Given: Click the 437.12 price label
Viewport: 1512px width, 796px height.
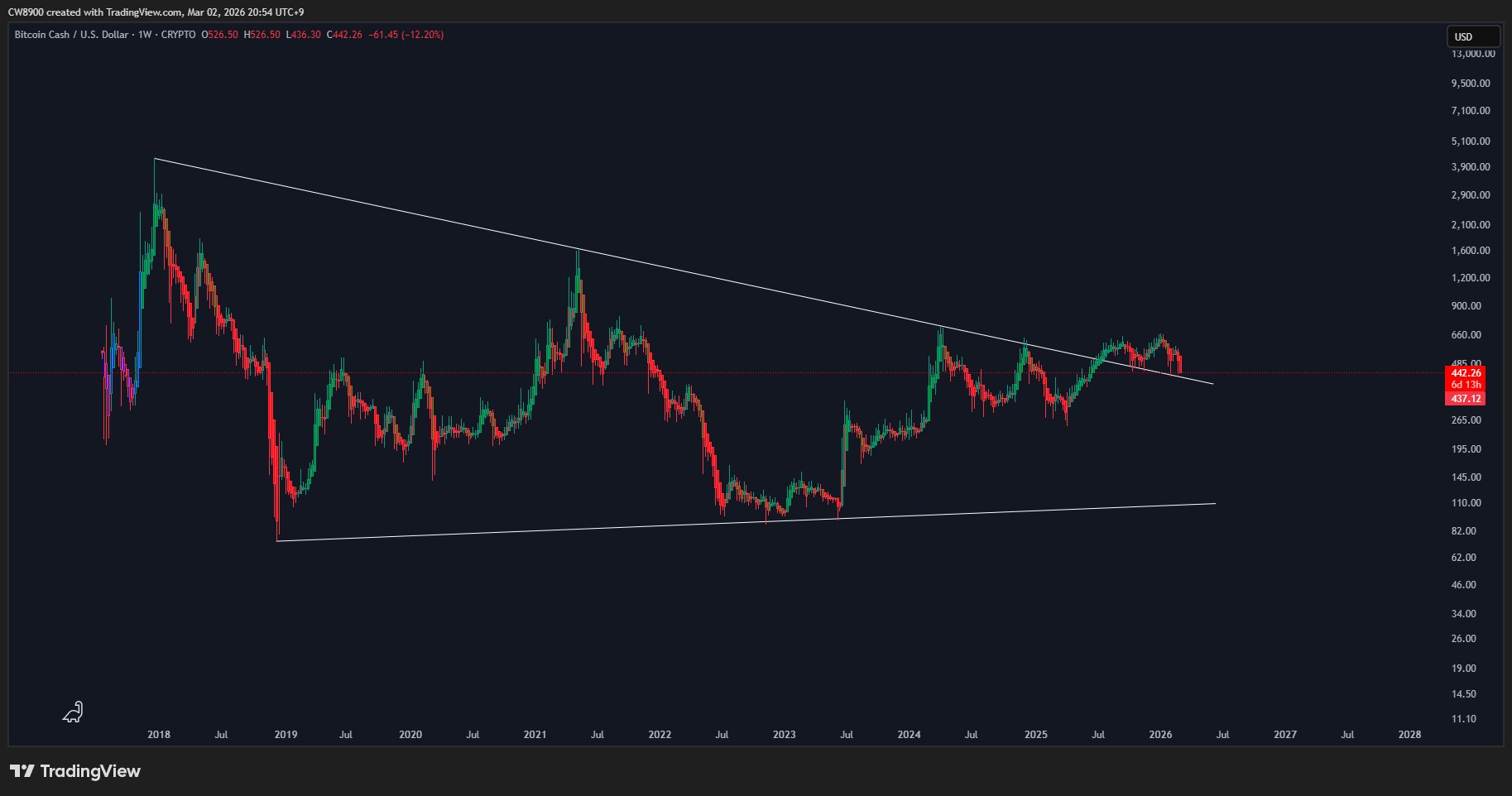Looking at the screenshot, I should [1466, 399].
